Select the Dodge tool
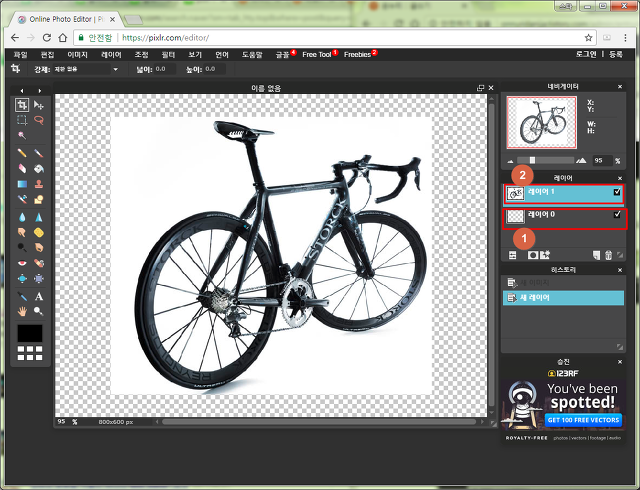 click(22, 247)
